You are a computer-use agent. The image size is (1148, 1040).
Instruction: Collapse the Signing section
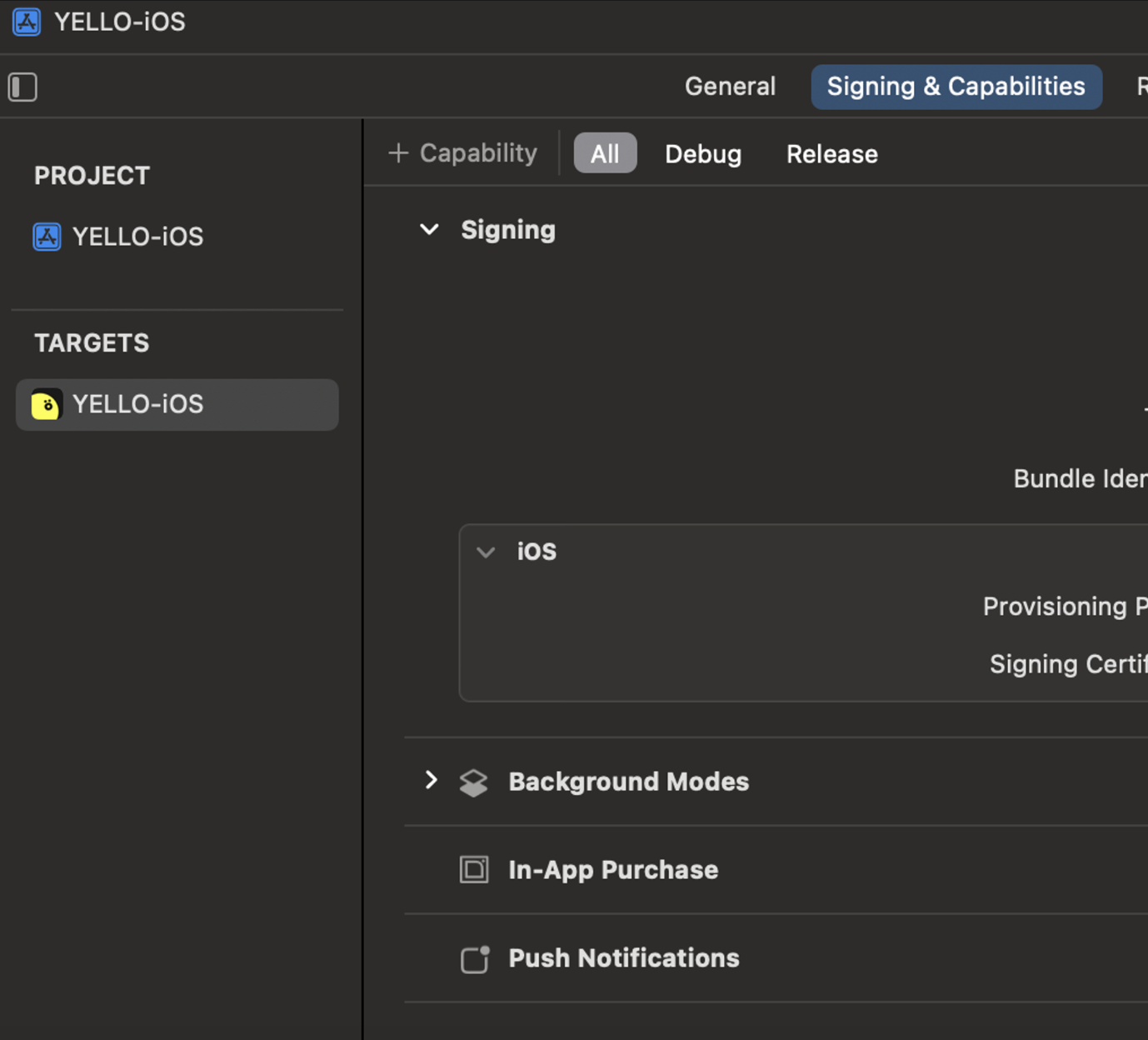429,229
